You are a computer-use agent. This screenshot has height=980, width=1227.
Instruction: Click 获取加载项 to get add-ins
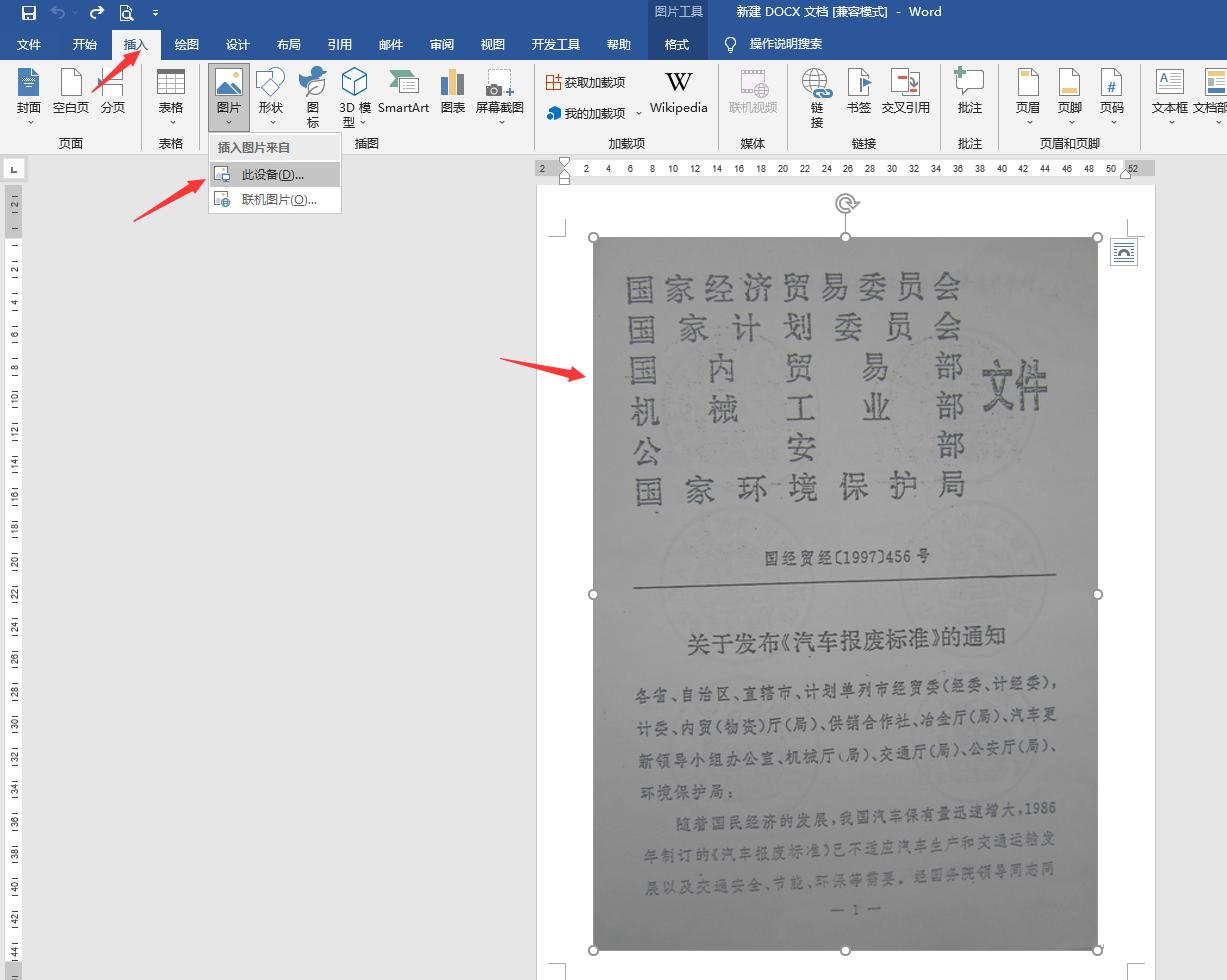point(586,82)
